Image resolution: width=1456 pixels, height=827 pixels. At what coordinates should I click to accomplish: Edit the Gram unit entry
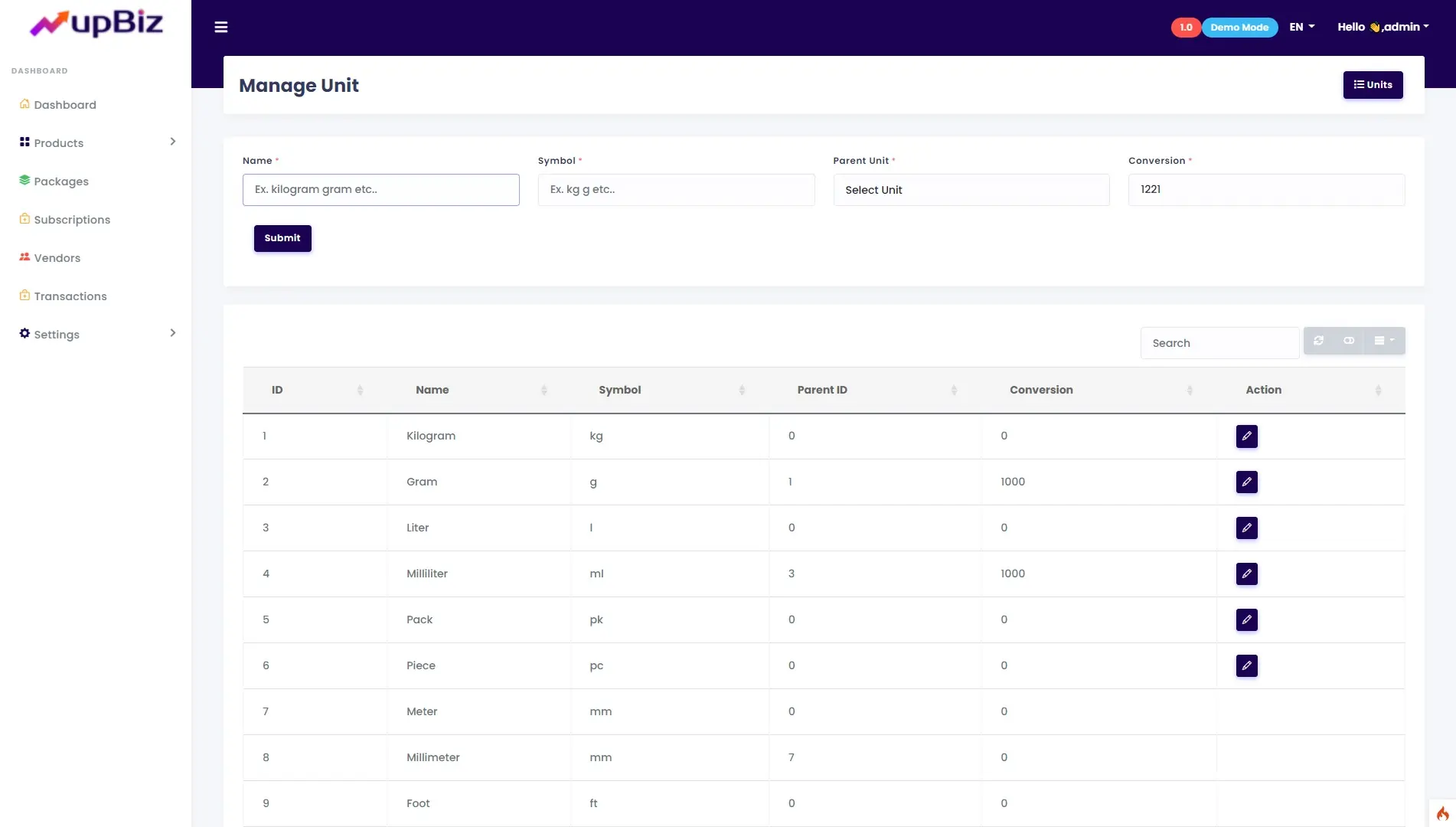point(1246,482)
